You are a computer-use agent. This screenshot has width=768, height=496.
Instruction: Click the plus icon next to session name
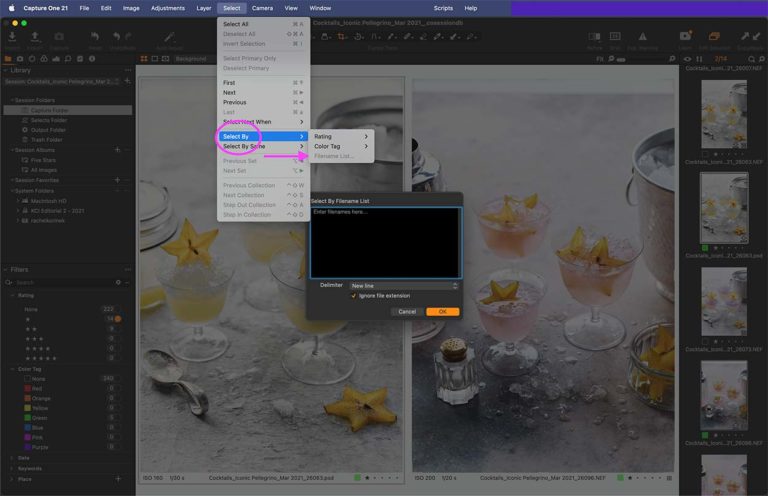127,81
